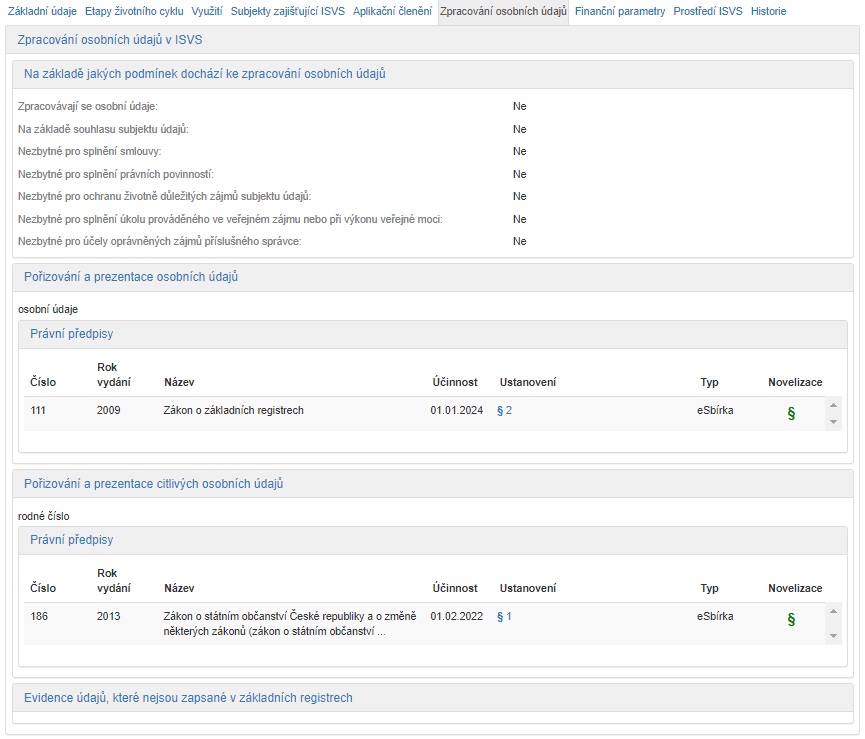The height and width of the screenshot is (739, 865).
Task: Open the Etapy životního cyklu tab
Action: coord(133,11)
